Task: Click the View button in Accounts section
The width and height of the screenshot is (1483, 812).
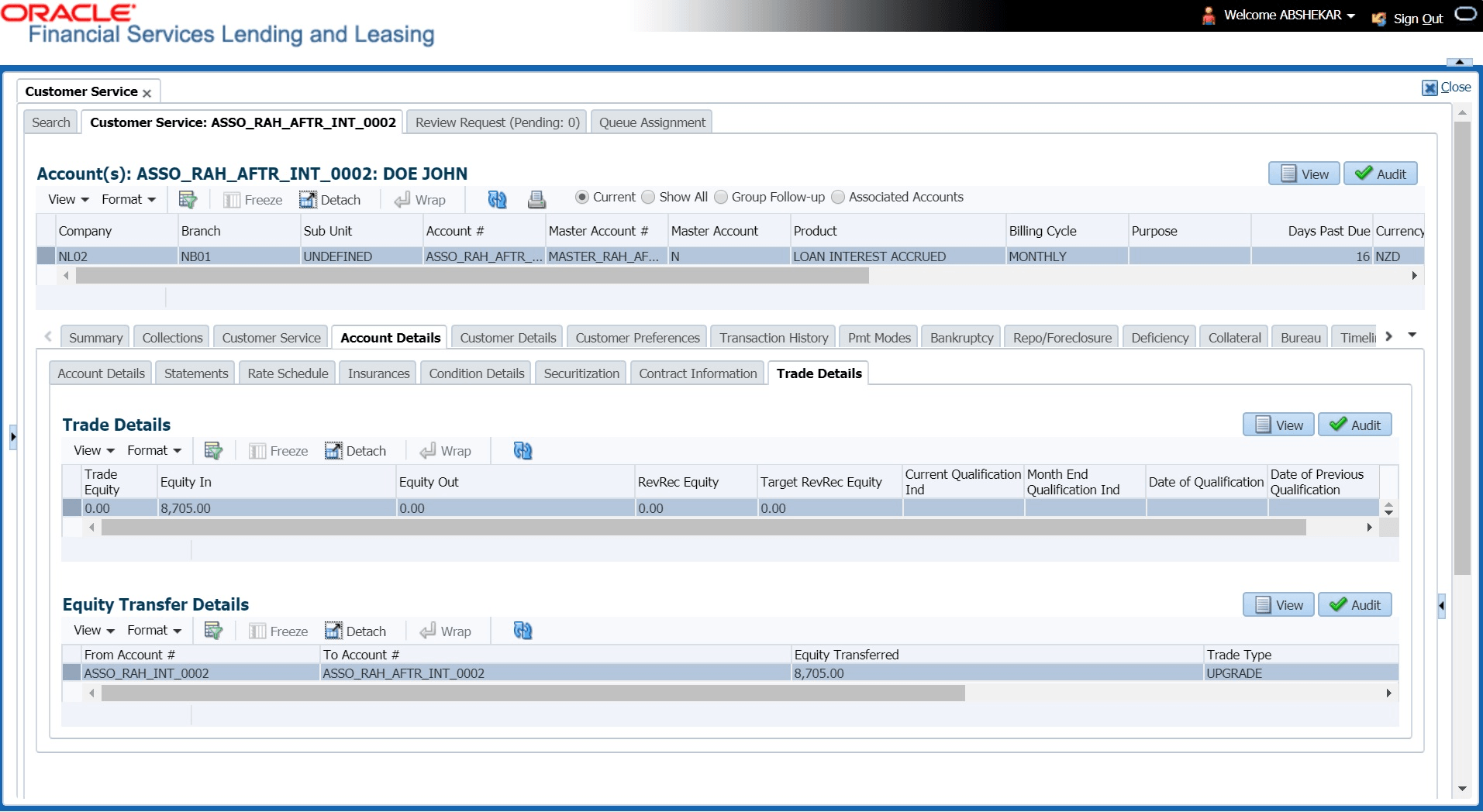Action: 1304,174
